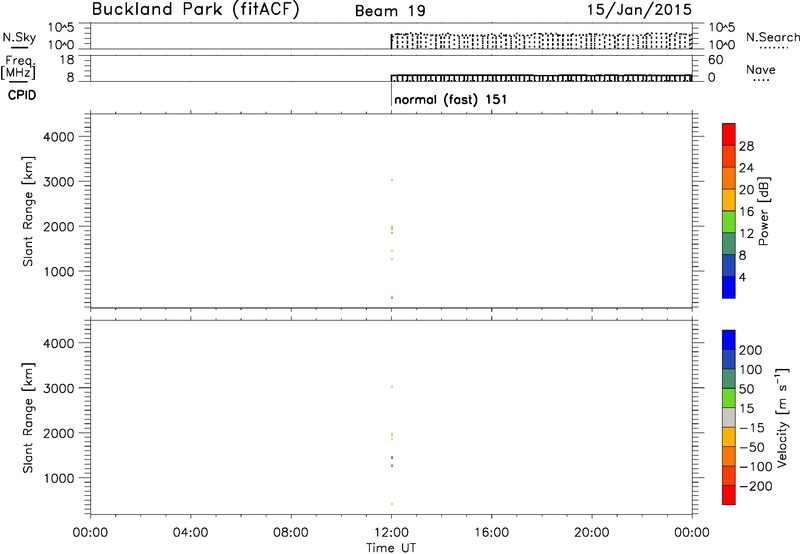Select the -15 to -50 yellow Velocity swatch
800x554 pixels.
729,437
